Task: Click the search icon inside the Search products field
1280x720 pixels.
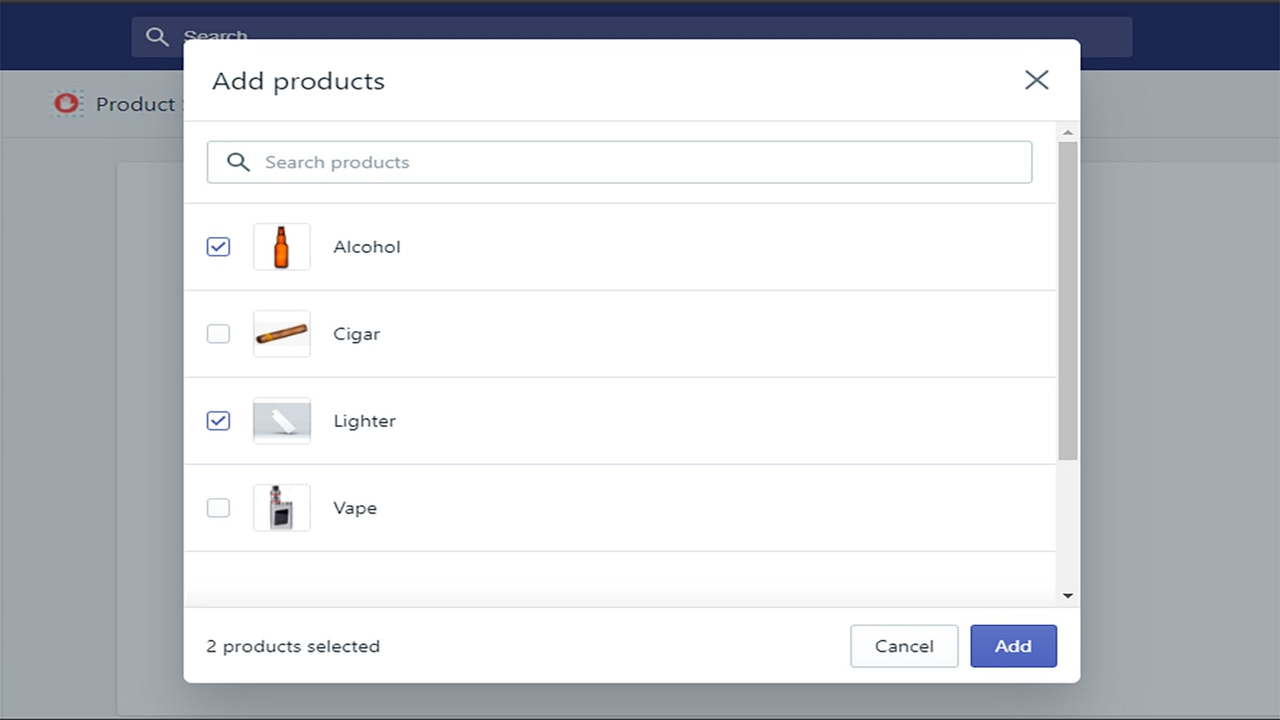Action: click(238, 161)
